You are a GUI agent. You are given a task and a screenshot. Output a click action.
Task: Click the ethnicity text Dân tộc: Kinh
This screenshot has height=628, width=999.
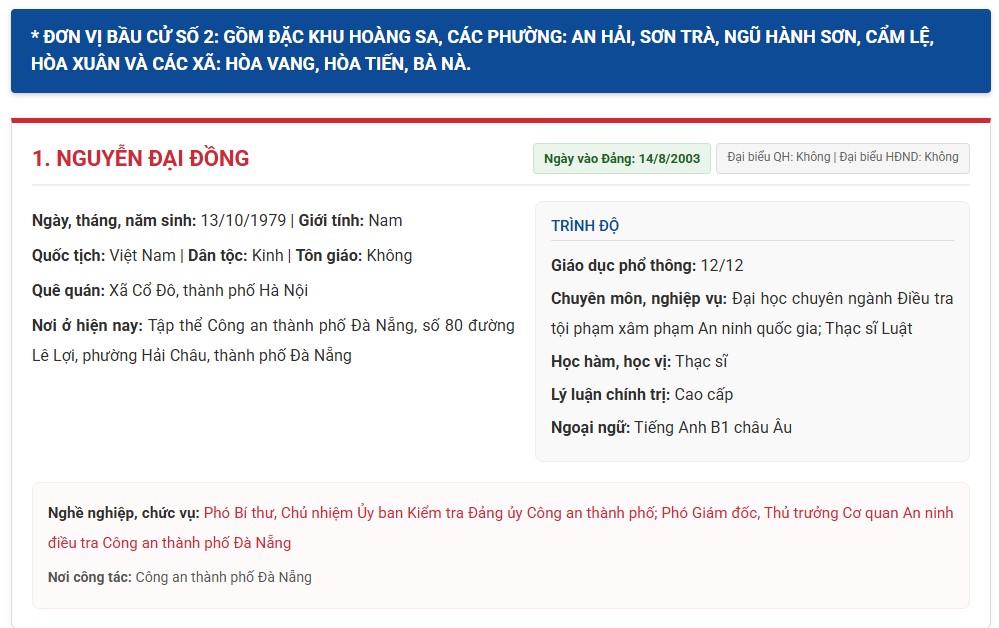pos(235,256)
